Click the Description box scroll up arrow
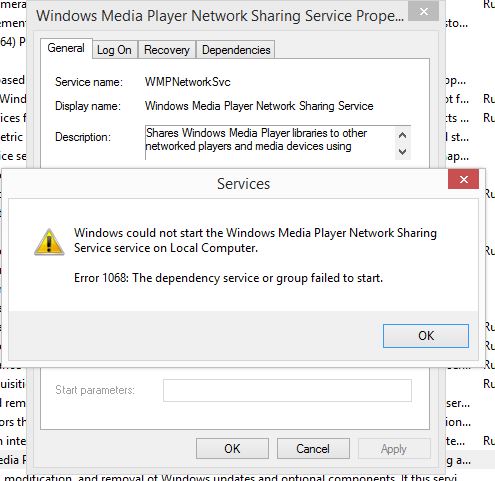 [402, 135]
